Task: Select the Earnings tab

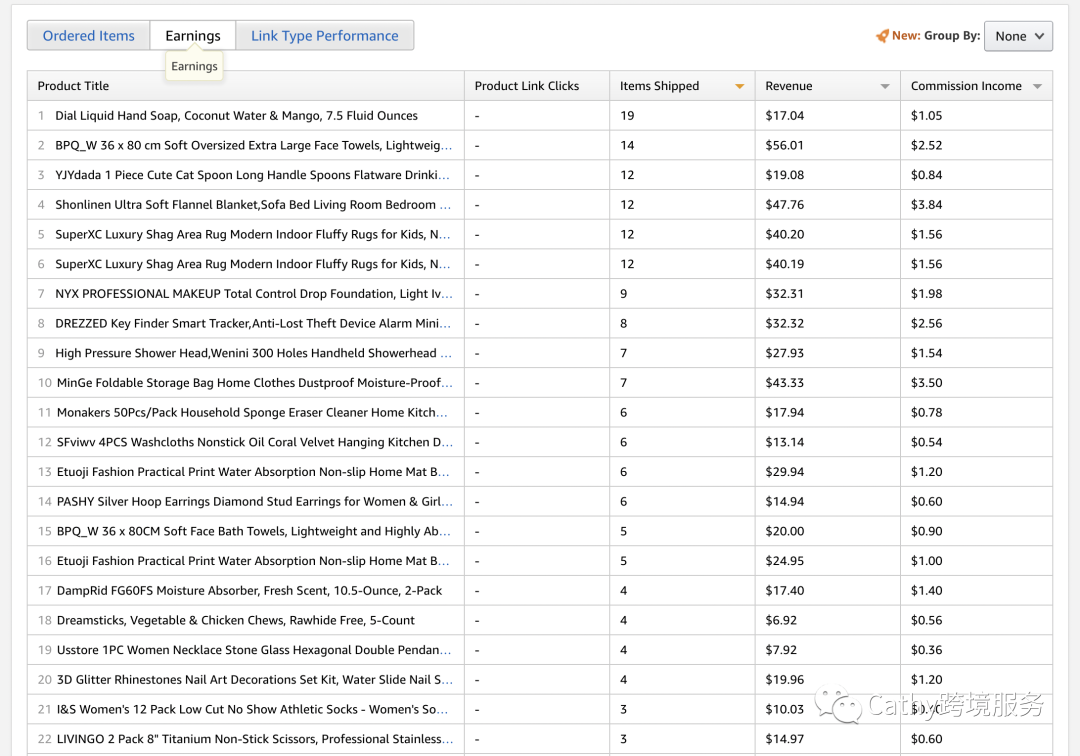Action: point(193,36)
